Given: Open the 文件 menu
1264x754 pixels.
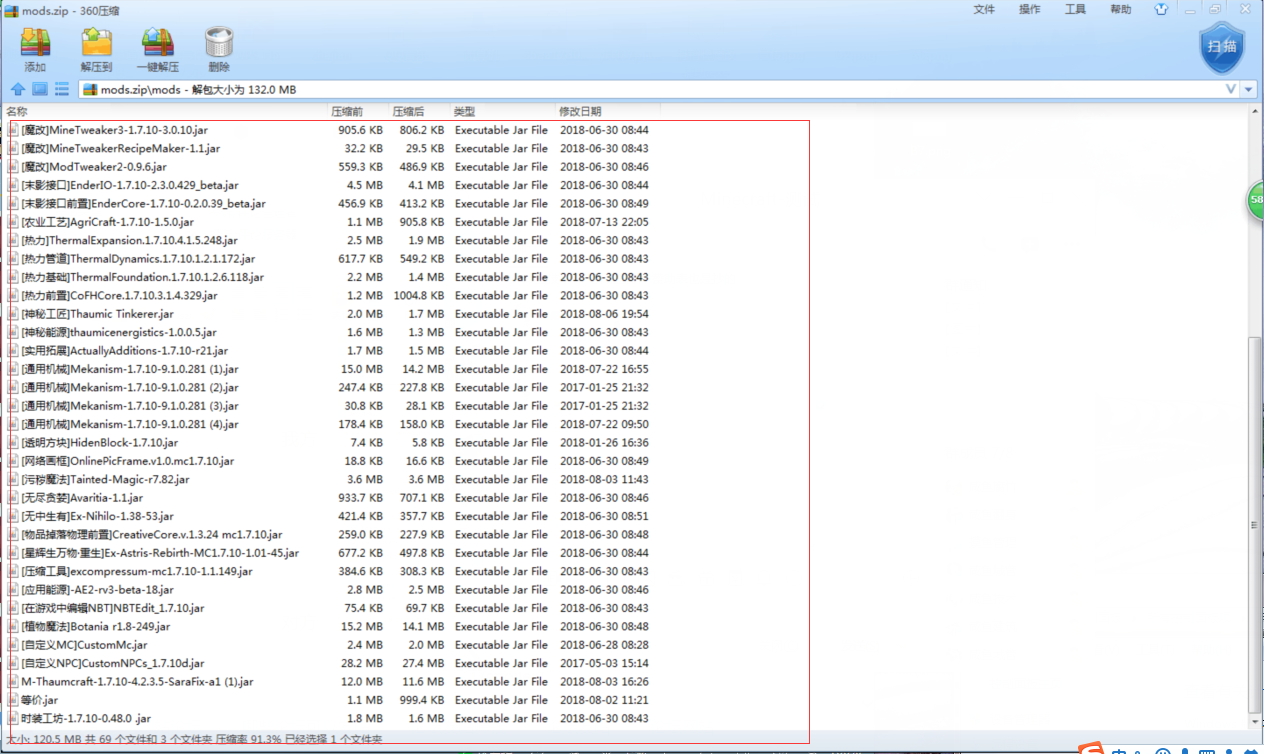Looking at the screenshot, I should 984,9.
